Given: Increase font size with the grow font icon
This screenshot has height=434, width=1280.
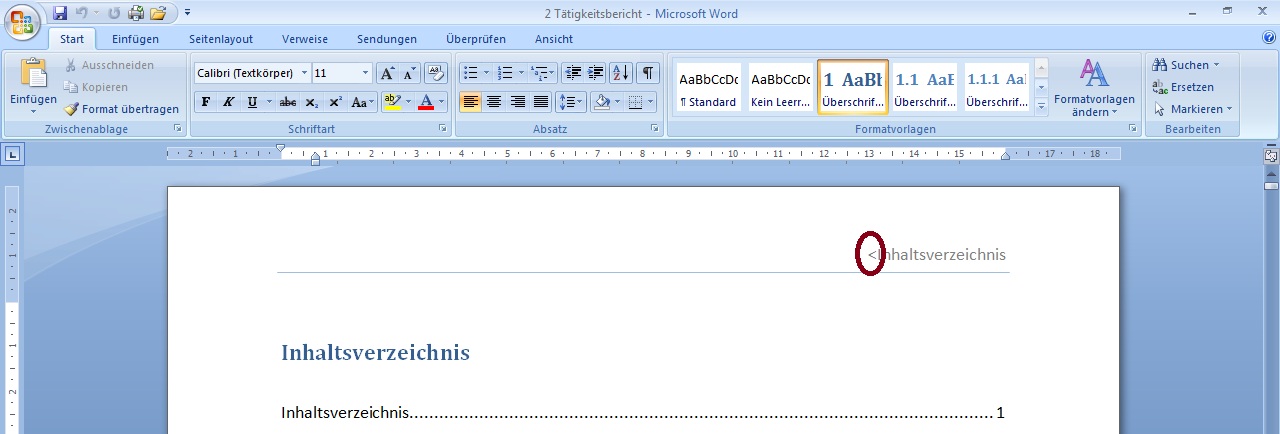Looking at the screenshot, I should pyautogui.click(x=387, y=73).
